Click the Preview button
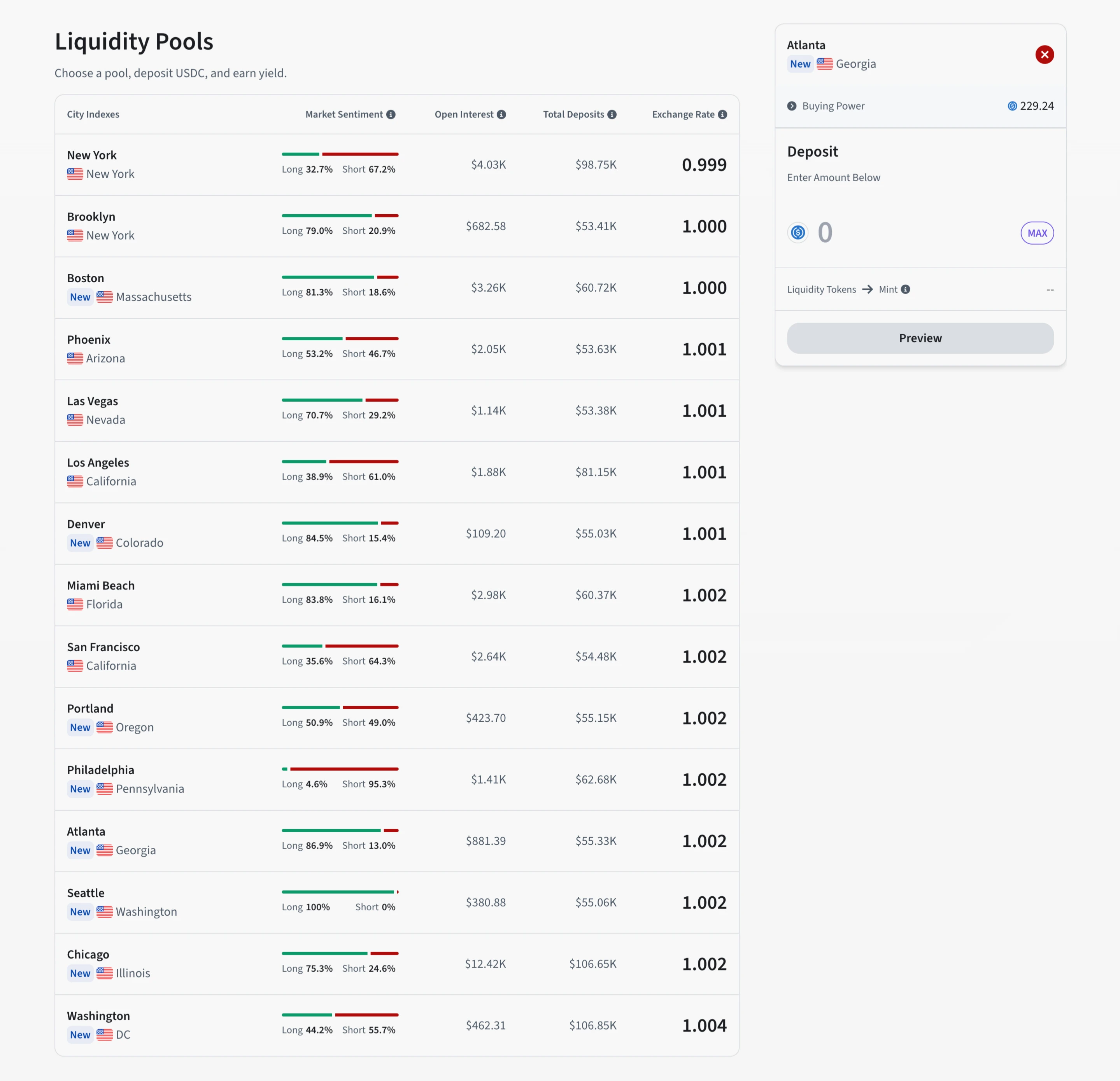This screenshot has width=1120, height=1081. pyautogui.click(x=920, y=338)
